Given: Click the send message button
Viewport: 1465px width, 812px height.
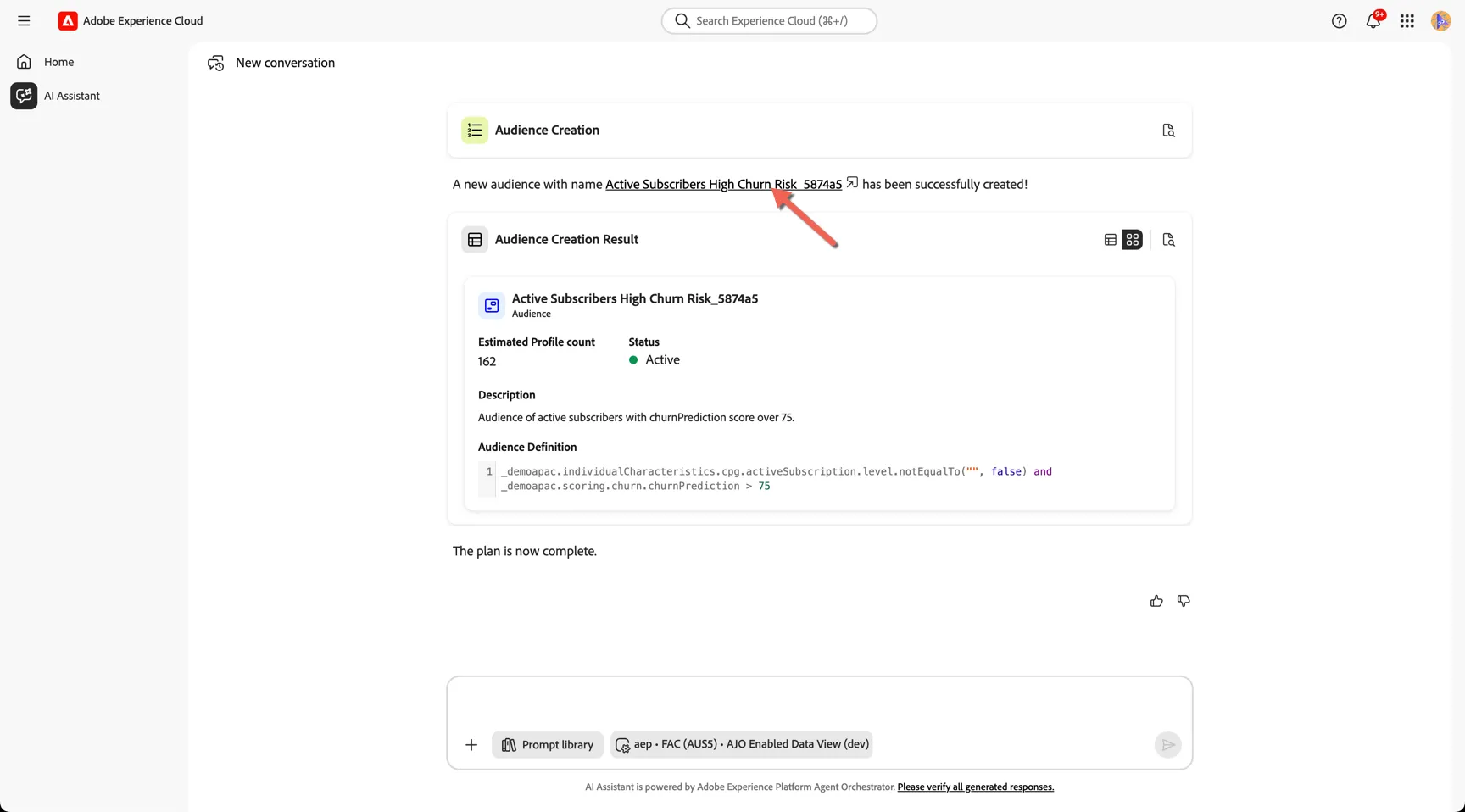Looking at the screenshot, I should click(x=1168, y=745).
